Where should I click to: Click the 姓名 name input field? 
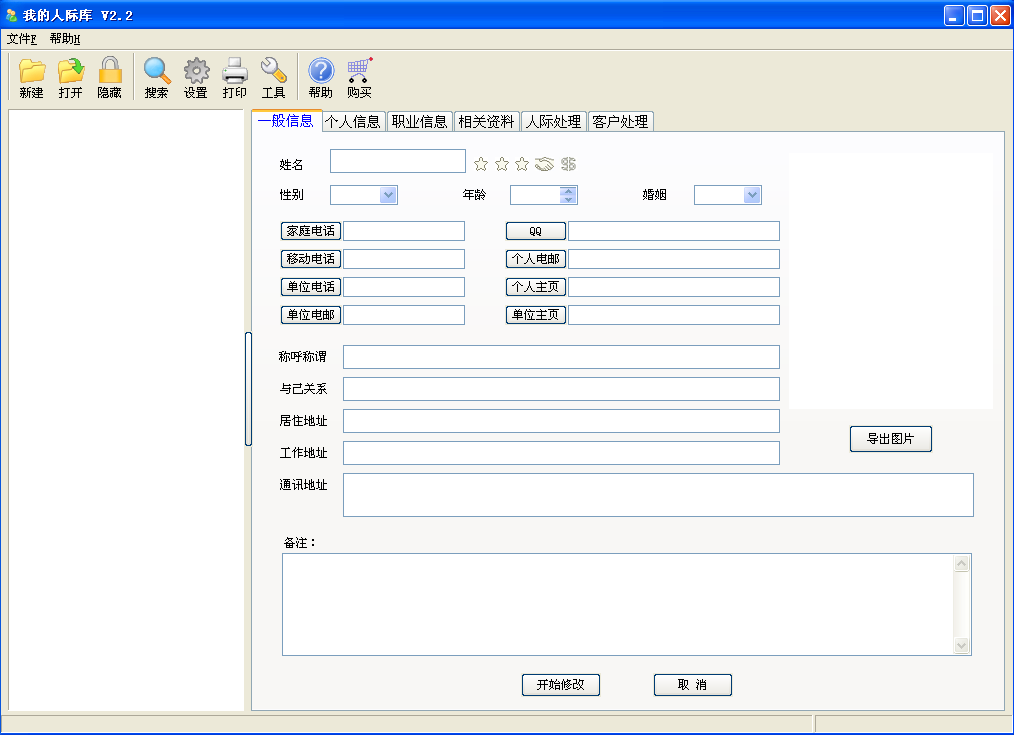point(398,162)
